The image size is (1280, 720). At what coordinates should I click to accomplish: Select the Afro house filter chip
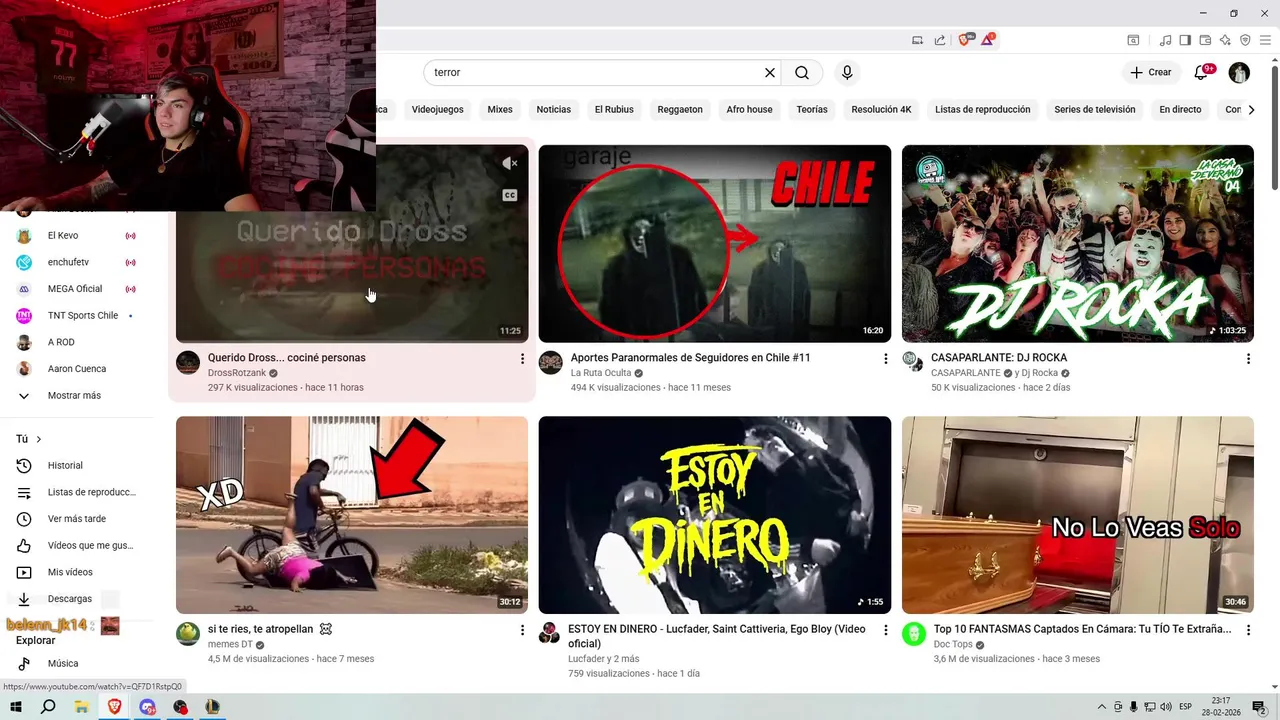[x=750, y=110]
